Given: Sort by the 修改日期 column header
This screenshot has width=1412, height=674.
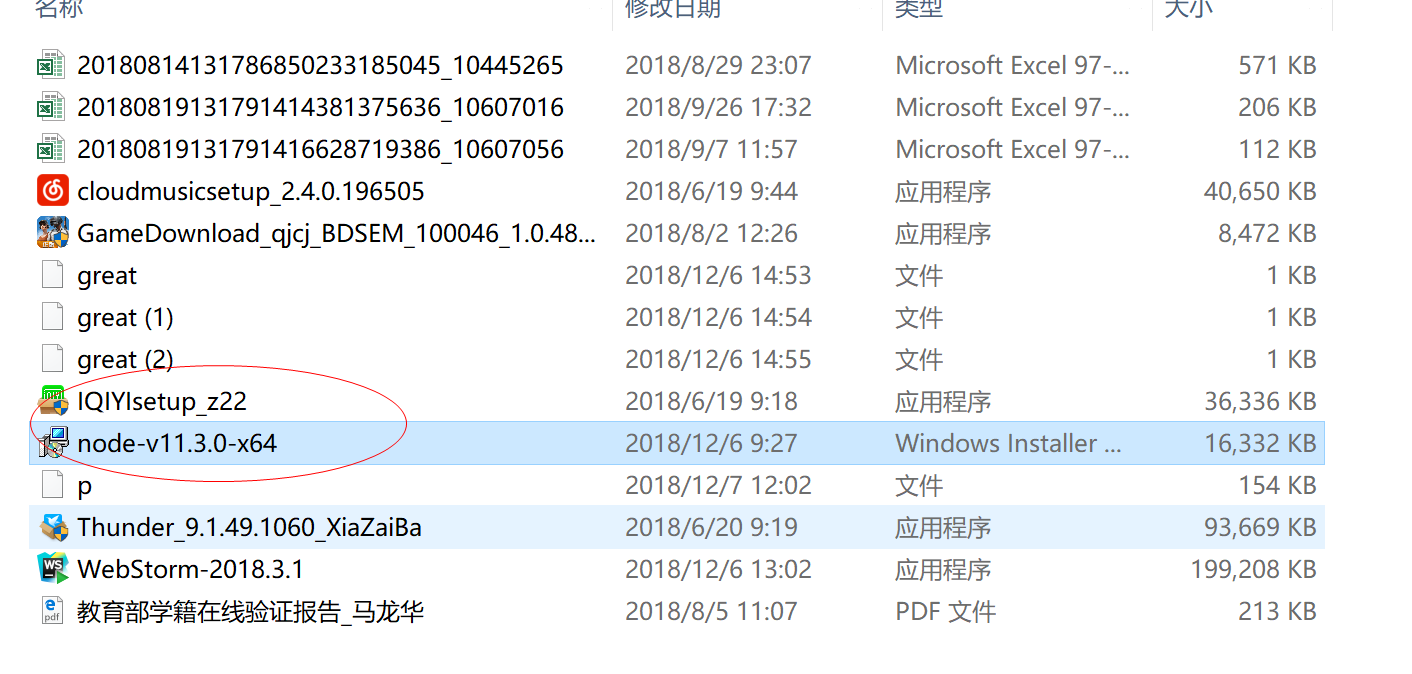Looking at the screenshot, I should tap(673, 9).
